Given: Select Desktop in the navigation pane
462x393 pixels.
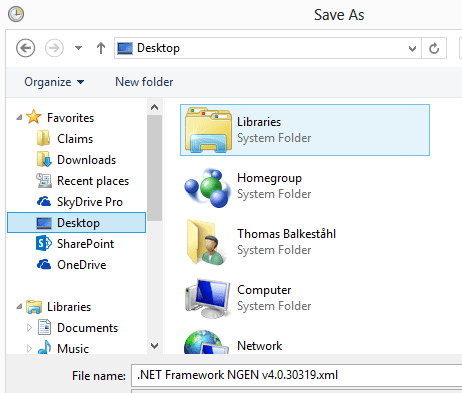Looking at the screenshot, I should [77, 223].
